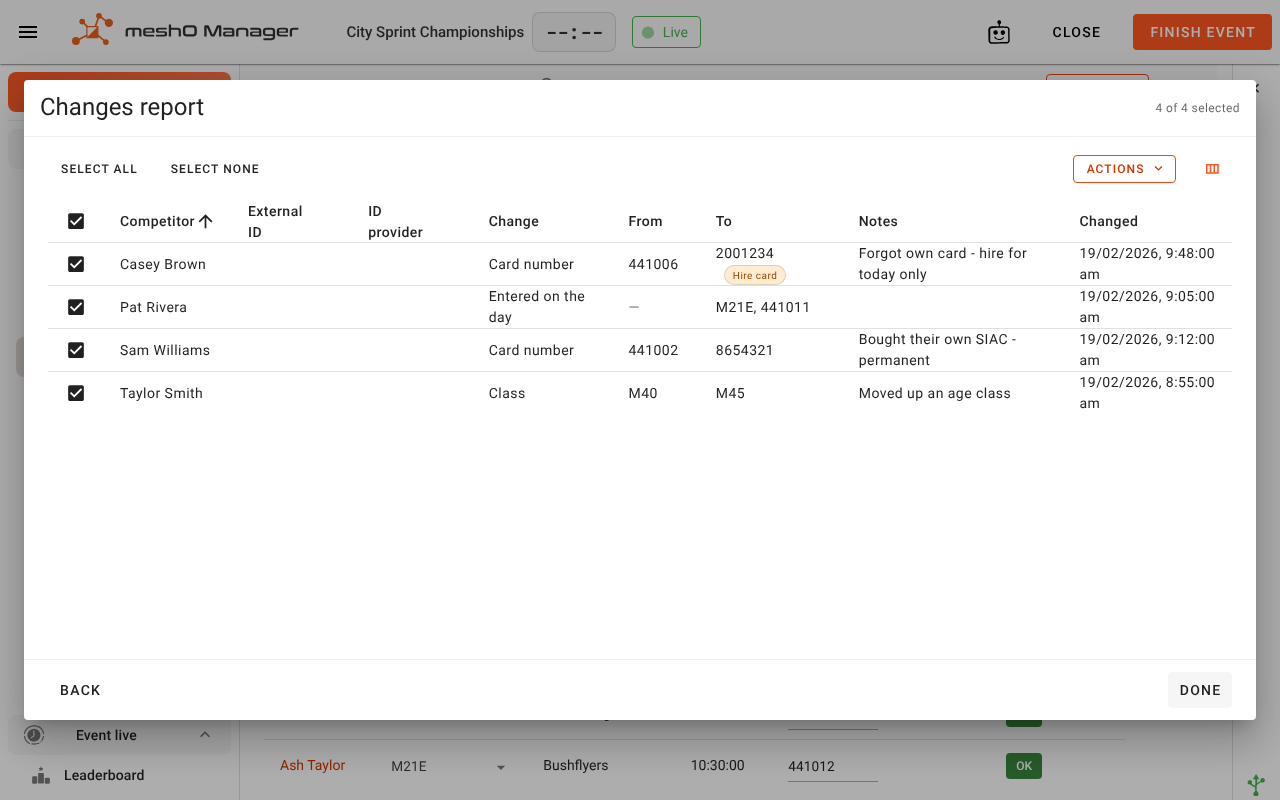Screen dimensions: 1280x800
Task: Click the "M21E, 441011" cell
Action: (x=763, y=307)
